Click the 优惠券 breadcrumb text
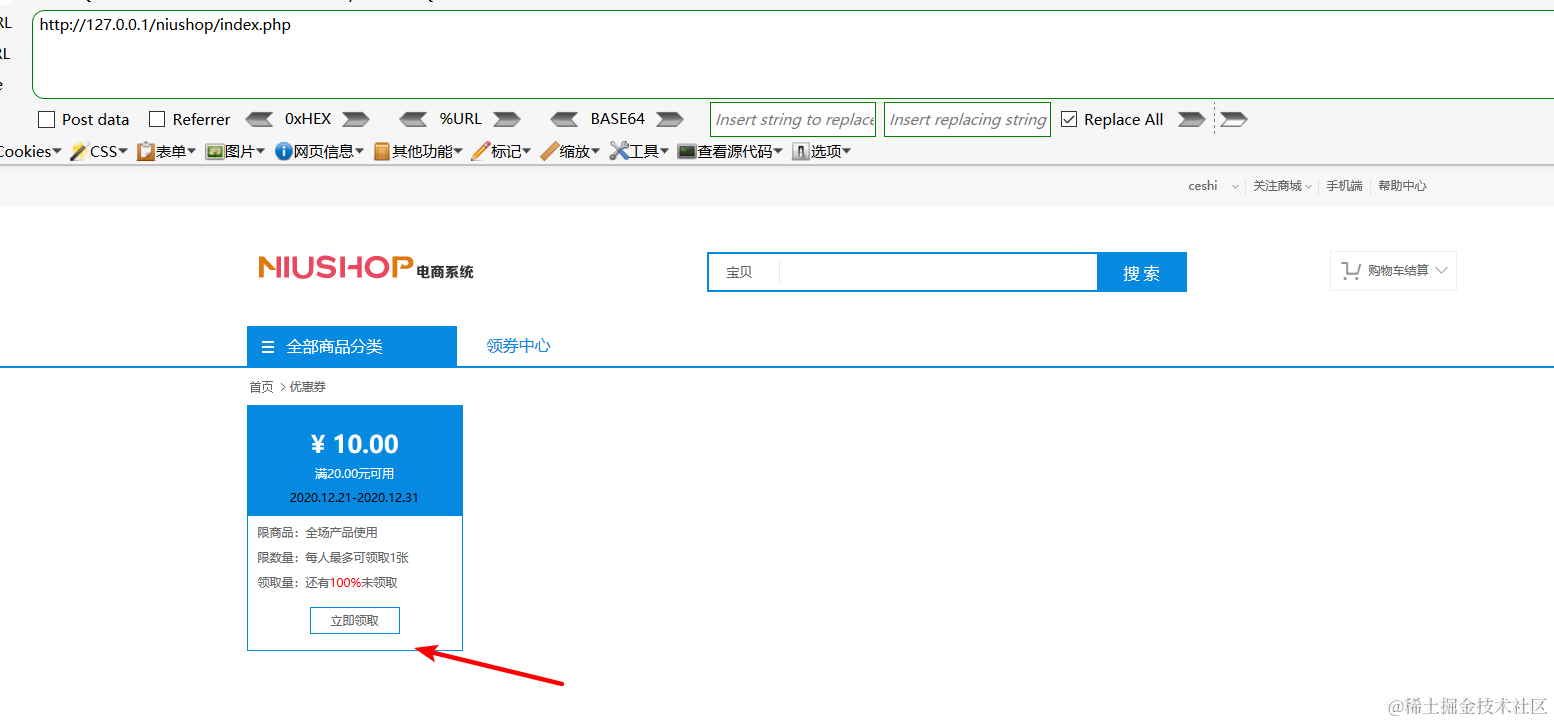 pyautogui.click(x=308, y=387)
